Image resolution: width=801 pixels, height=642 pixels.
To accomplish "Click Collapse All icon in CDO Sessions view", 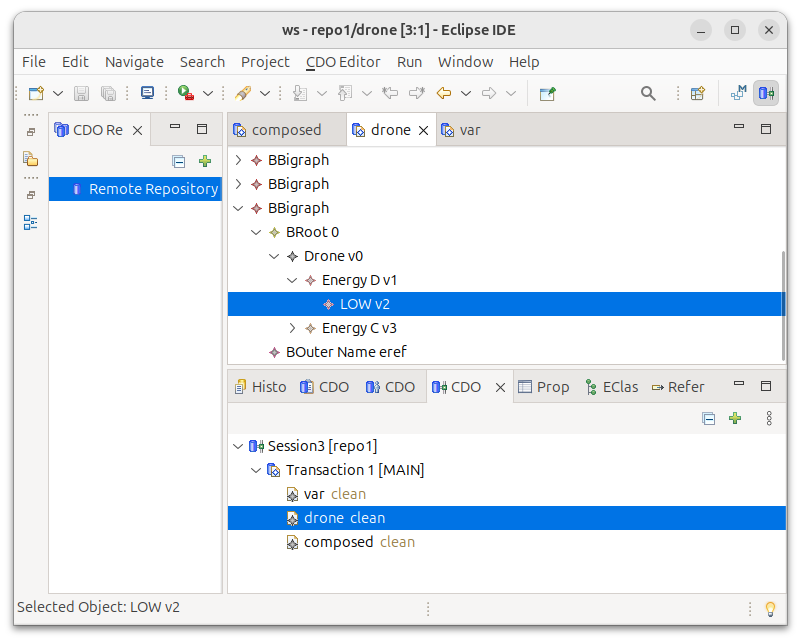I will (x=709, y=419).
